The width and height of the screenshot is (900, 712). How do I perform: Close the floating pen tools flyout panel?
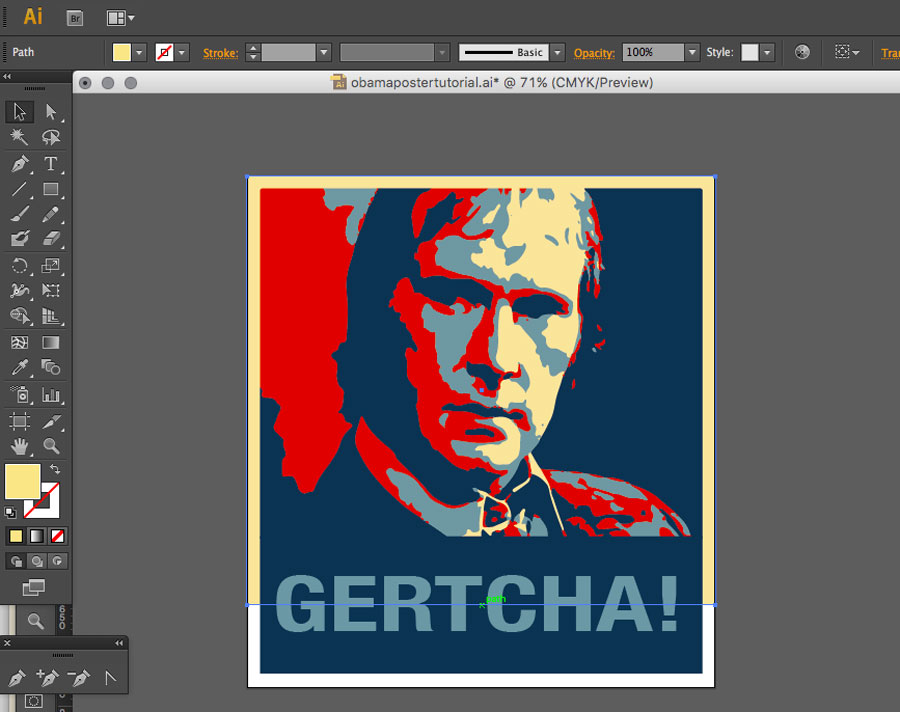point(7,643)
